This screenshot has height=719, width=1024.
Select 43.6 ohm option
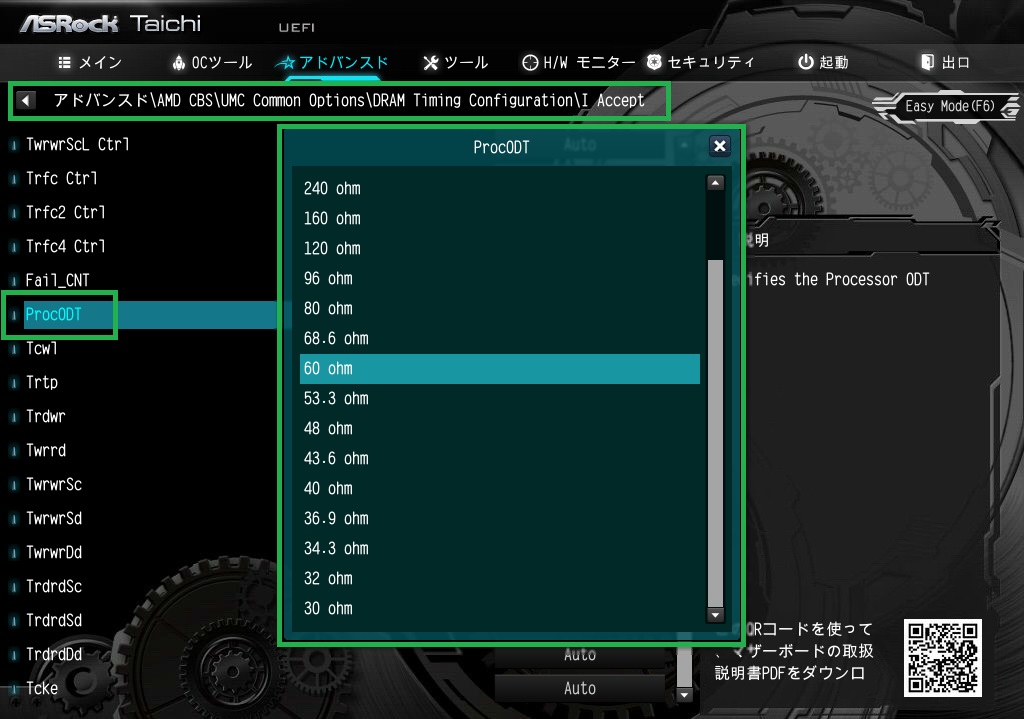coord(500,459)
